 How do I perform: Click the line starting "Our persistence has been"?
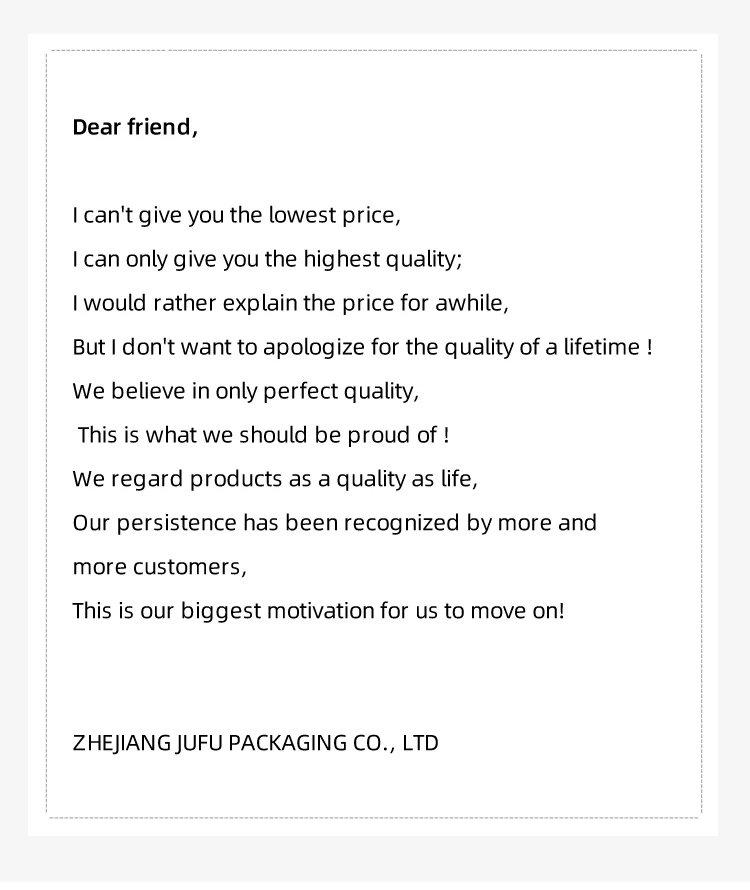click(x=334, y=523)
